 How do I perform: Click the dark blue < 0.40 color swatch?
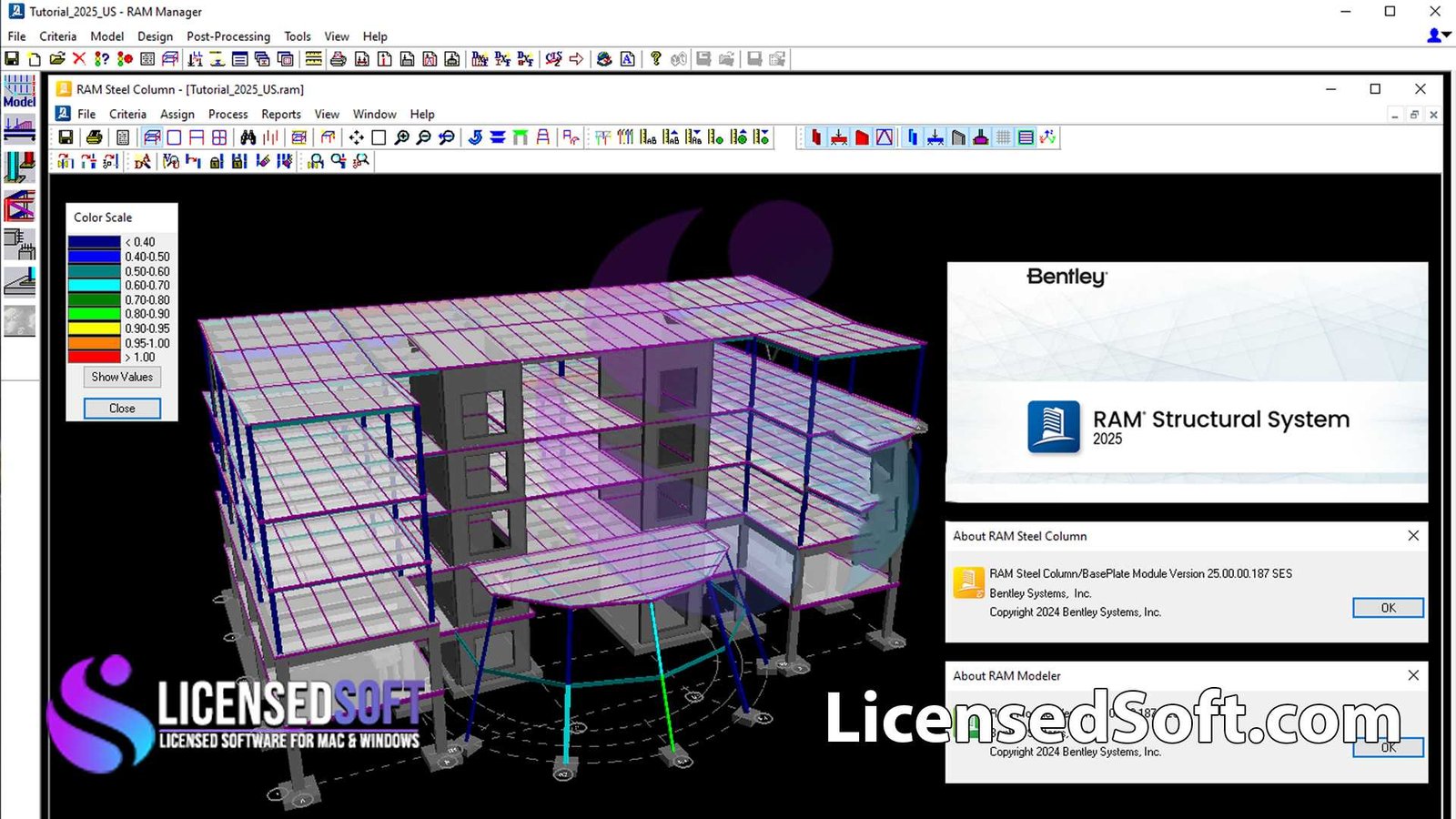[x=95, y=242]
